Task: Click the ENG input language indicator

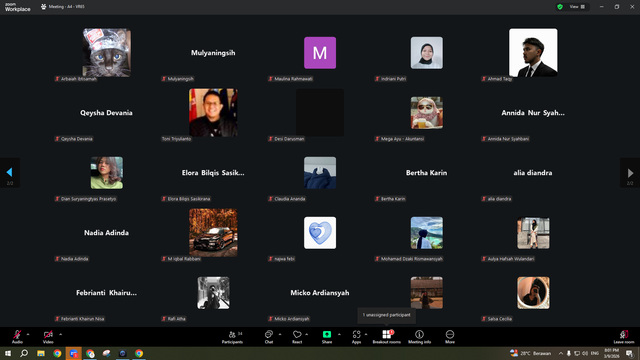Action: [595, 353]
